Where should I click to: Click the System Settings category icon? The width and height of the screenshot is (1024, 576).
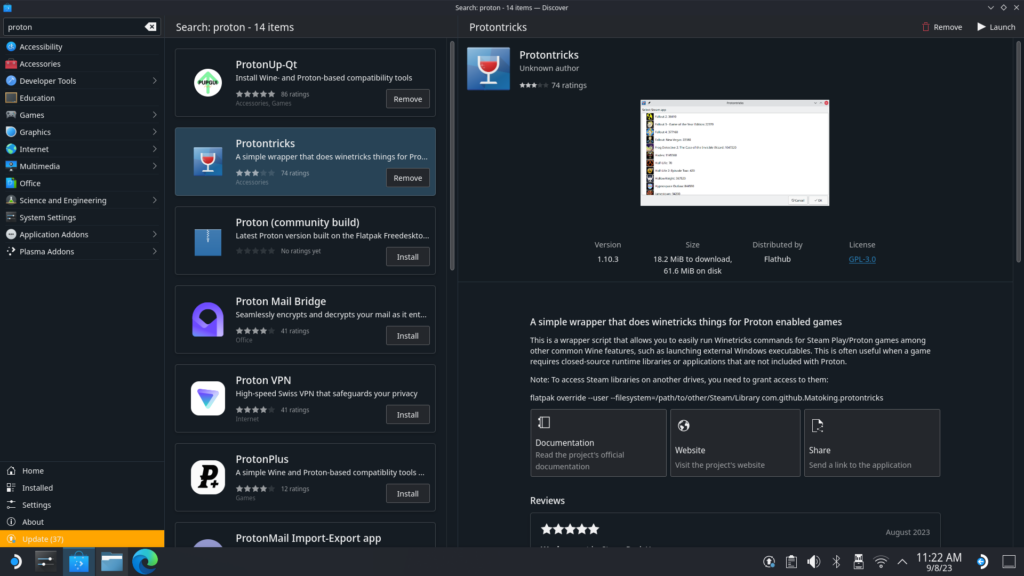pos(11,217)
